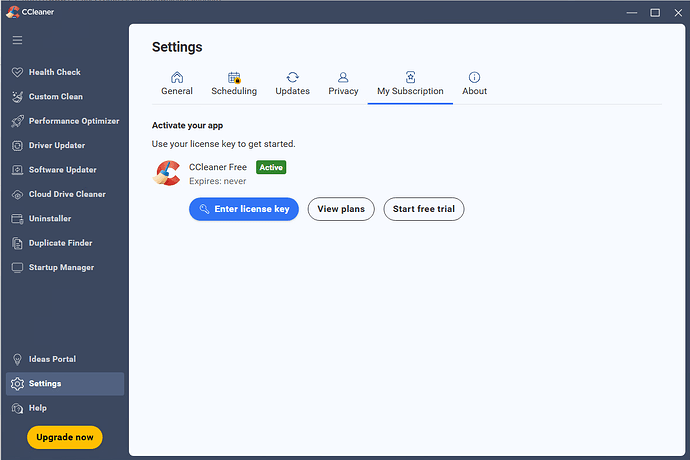Click the Startup Manager monitor icon
The width and height of the screenshot is (690, 460).
pyautogui.click(x=17, y=268)
